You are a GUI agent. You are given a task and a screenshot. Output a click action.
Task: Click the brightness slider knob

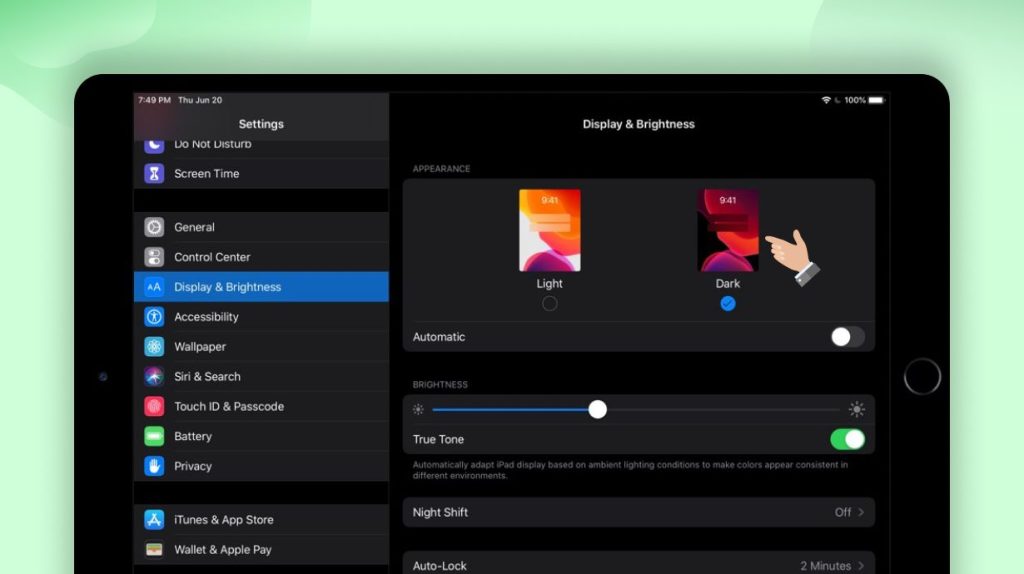[x=597, y=409]
